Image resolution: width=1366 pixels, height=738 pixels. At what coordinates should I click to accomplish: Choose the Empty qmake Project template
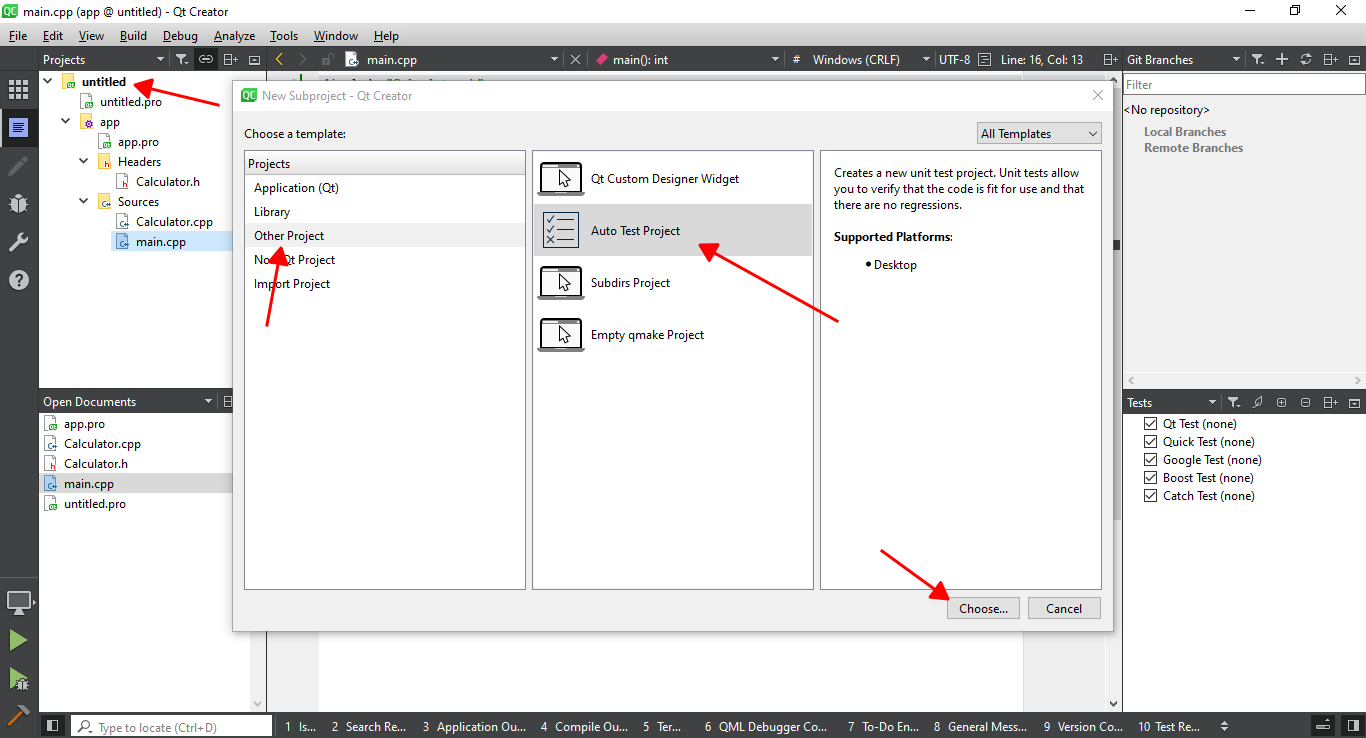point(673,335)
